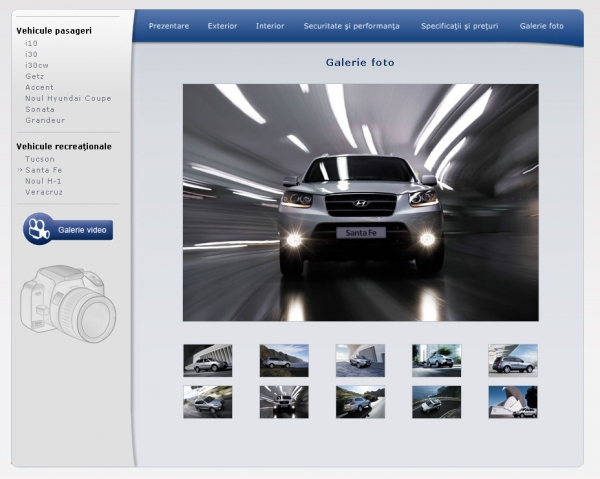
Task: Go to Securitate și performanța tab
Action: 351,26
